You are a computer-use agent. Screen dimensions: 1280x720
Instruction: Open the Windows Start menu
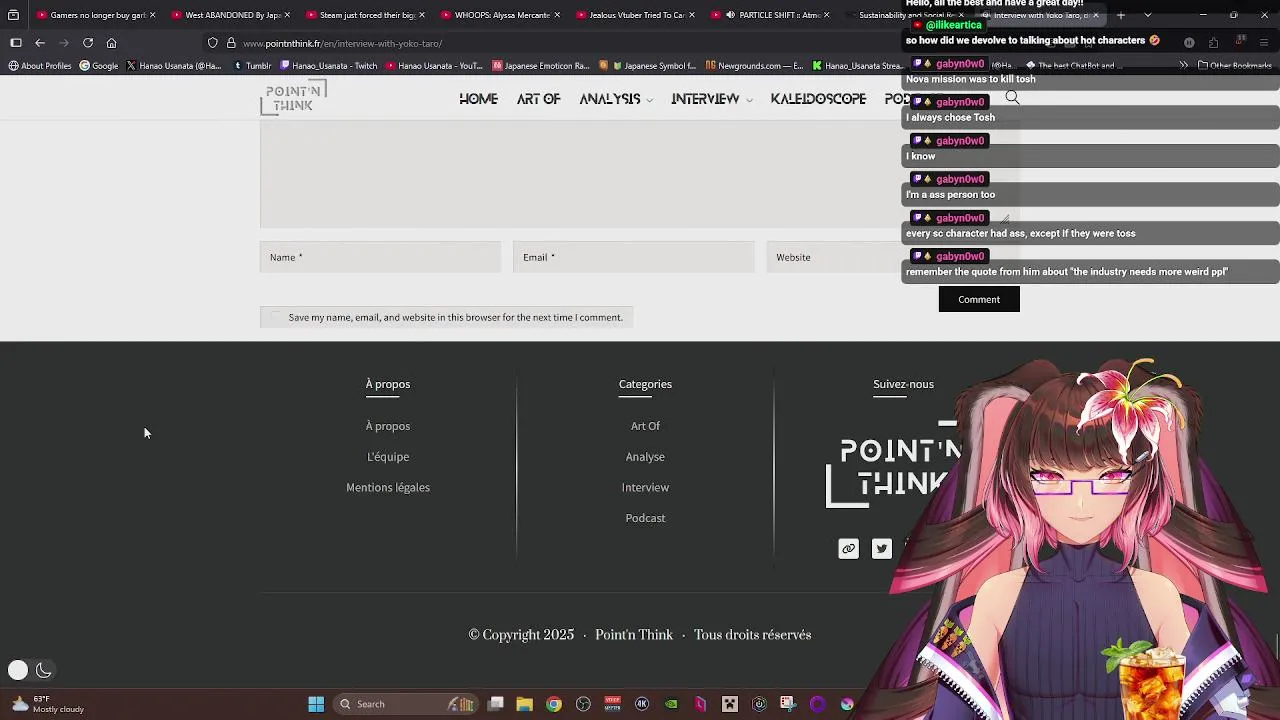pyautogui.click(x=316, y=704)
